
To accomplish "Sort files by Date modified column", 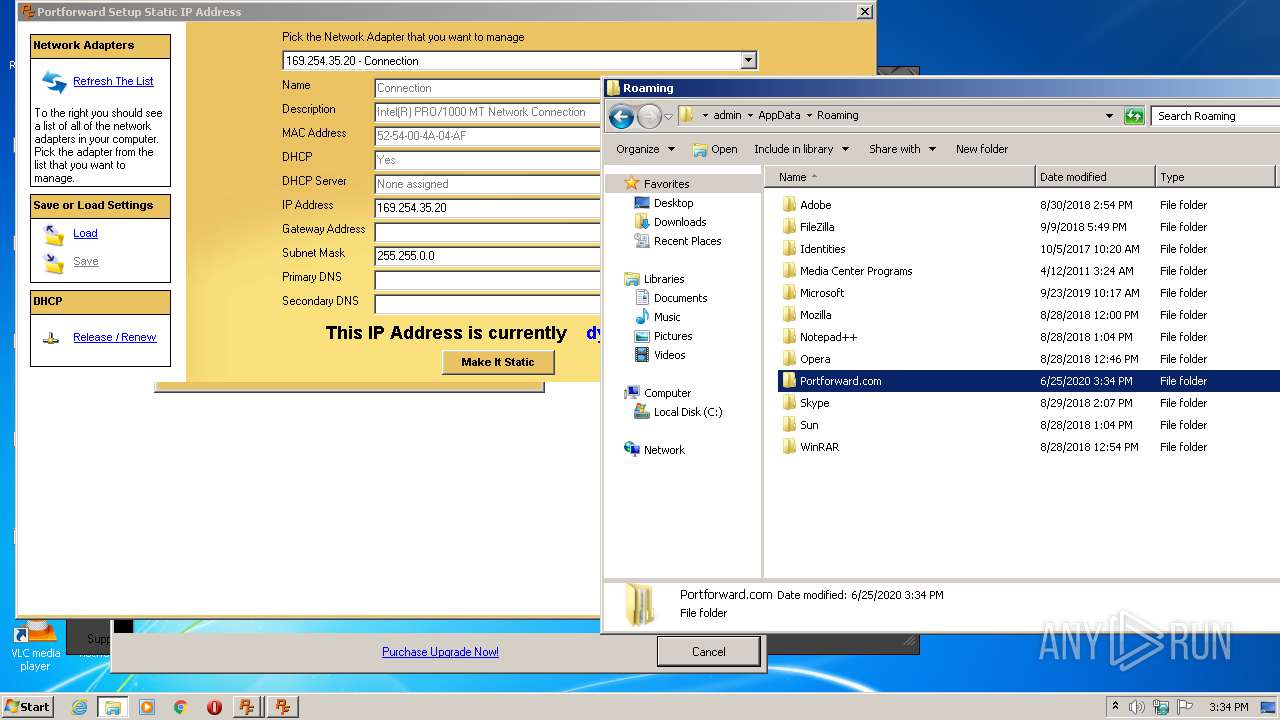I will (x=1095, y=177).
